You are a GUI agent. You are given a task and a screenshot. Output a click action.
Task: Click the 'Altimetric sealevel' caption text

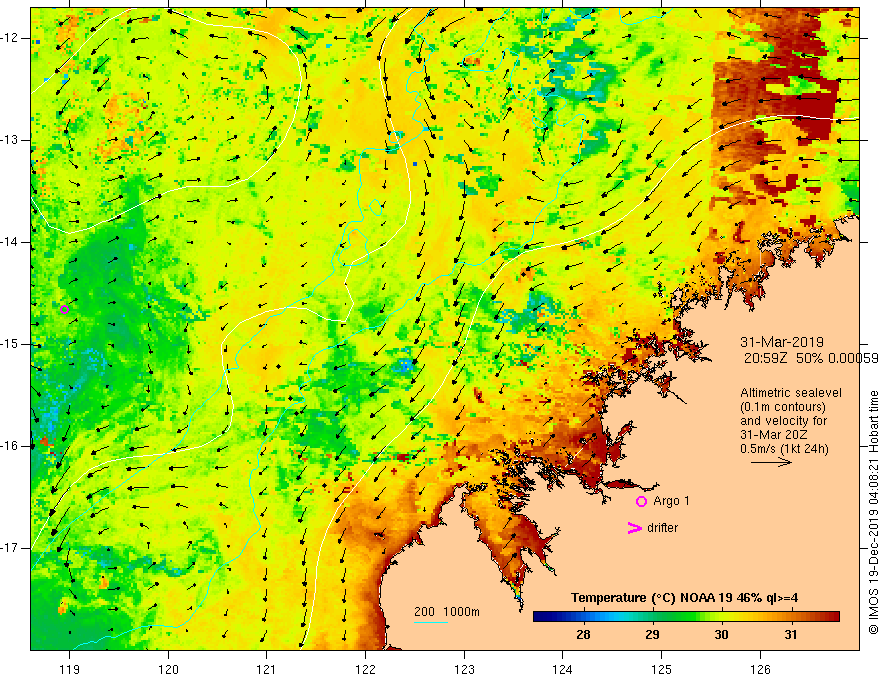(791, 393)
